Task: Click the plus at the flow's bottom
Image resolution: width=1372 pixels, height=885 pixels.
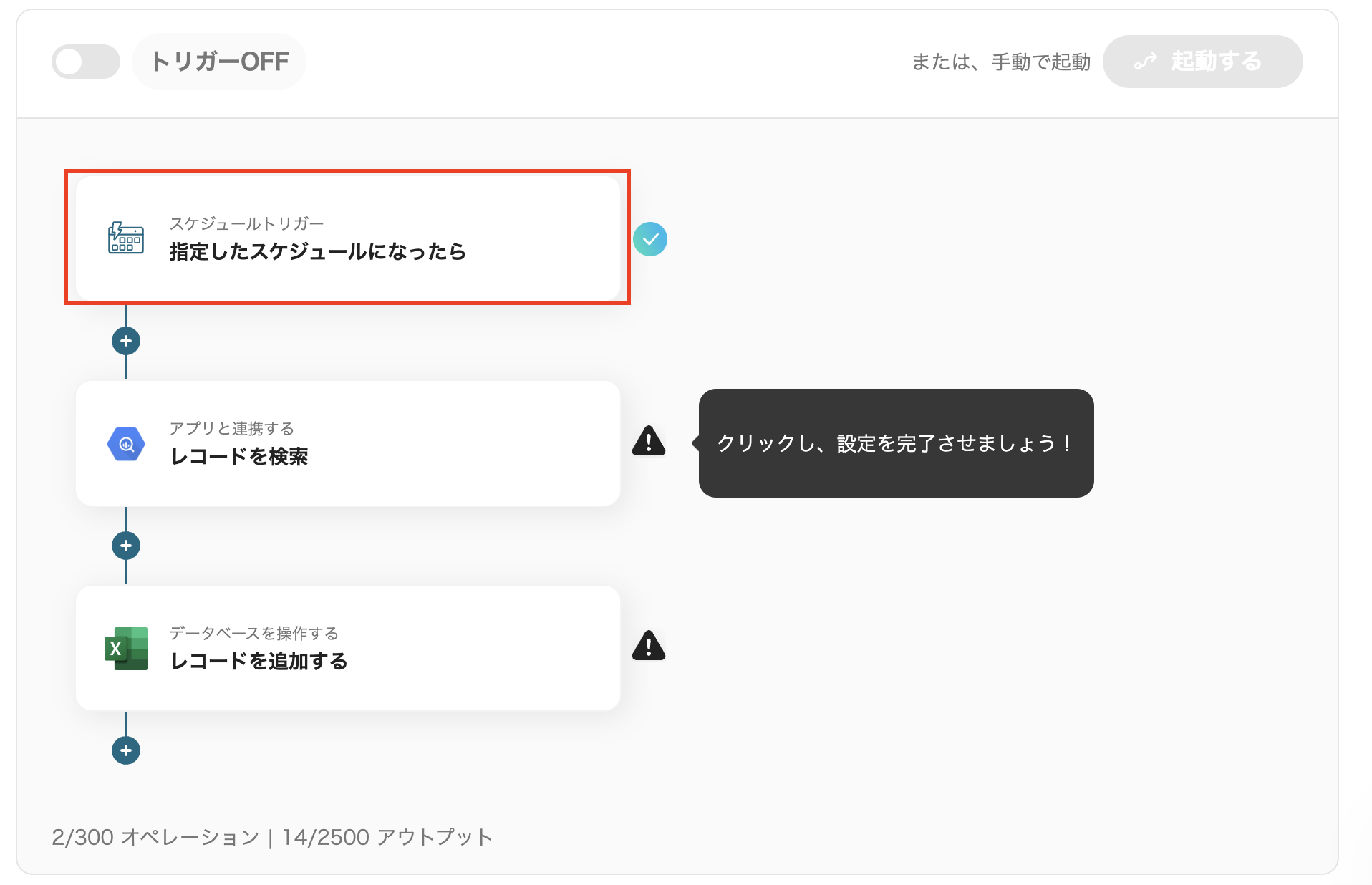Action: (x=126, y=750)
